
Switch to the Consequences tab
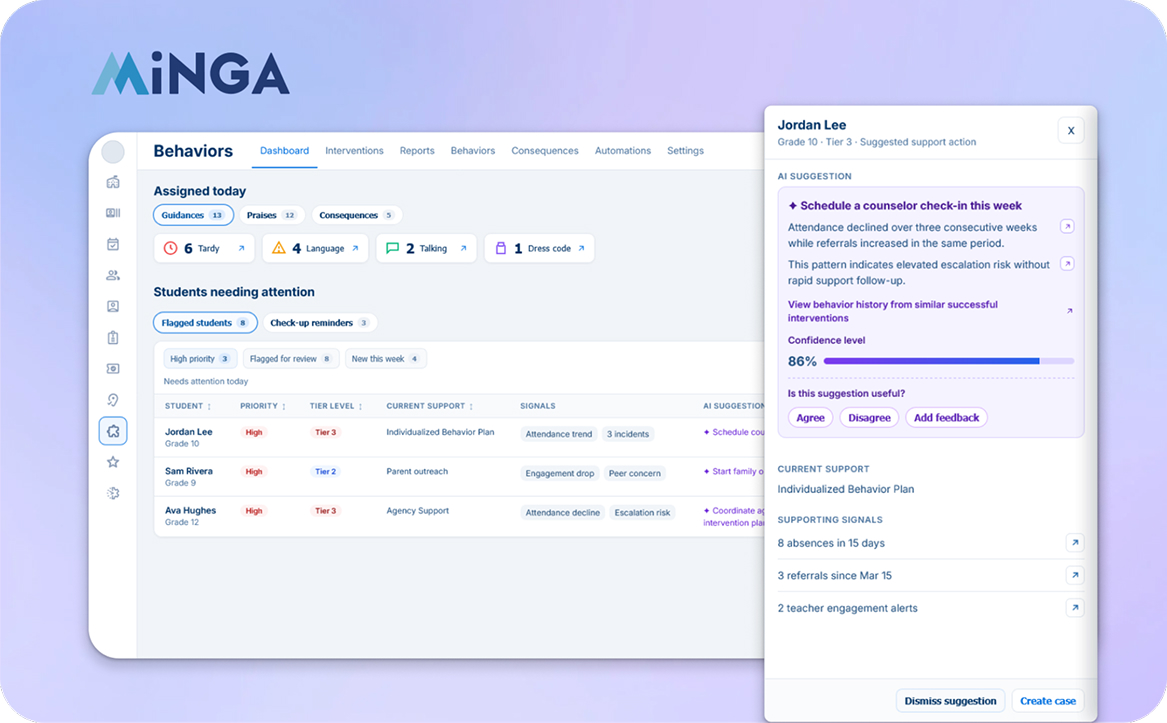(x=545, y=150)
